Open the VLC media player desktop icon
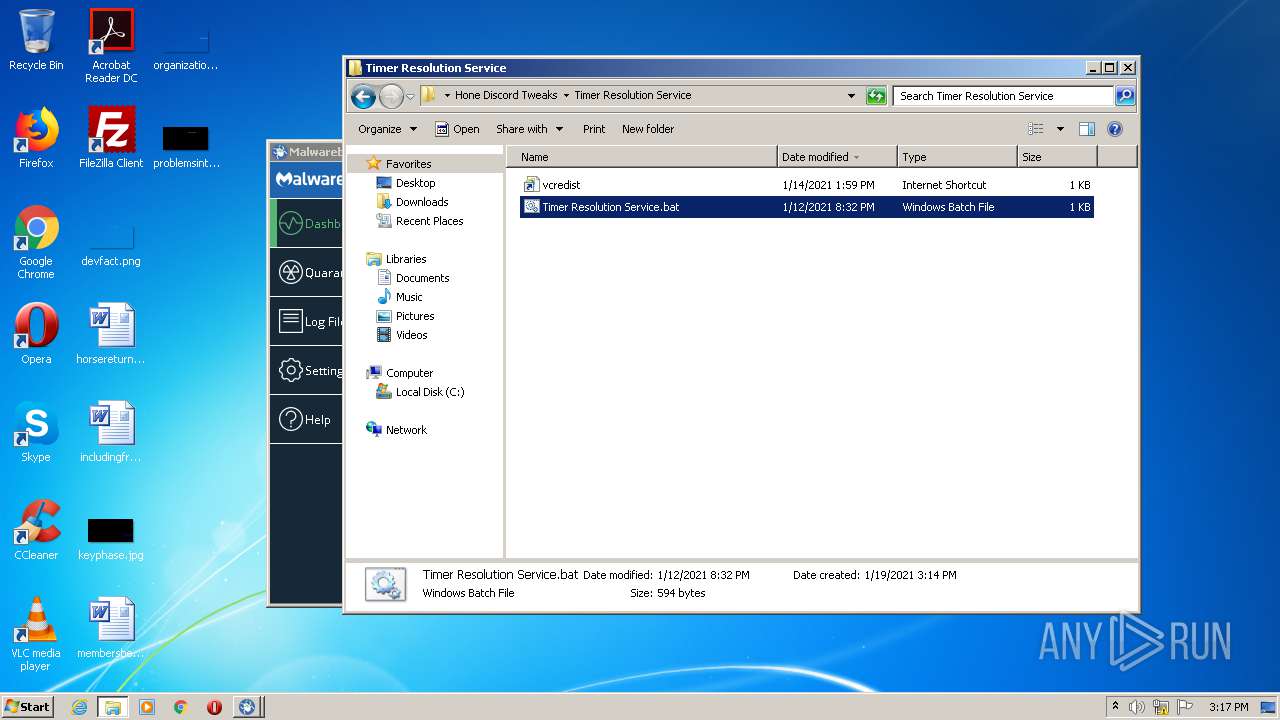The width and height of the screenshot is (1280, 720). pos(36,634)
